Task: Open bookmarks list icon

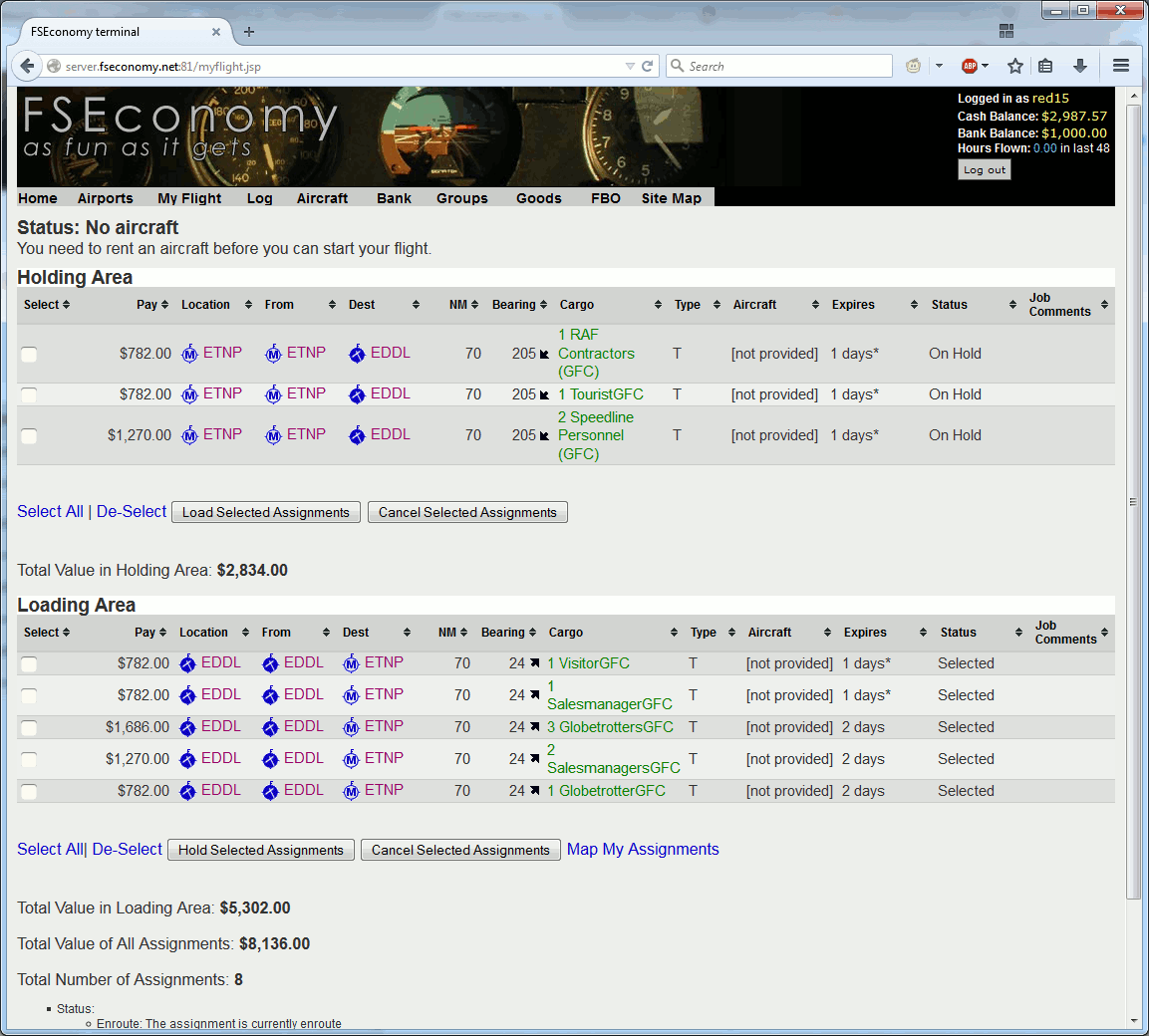Action: (1045, 66)
